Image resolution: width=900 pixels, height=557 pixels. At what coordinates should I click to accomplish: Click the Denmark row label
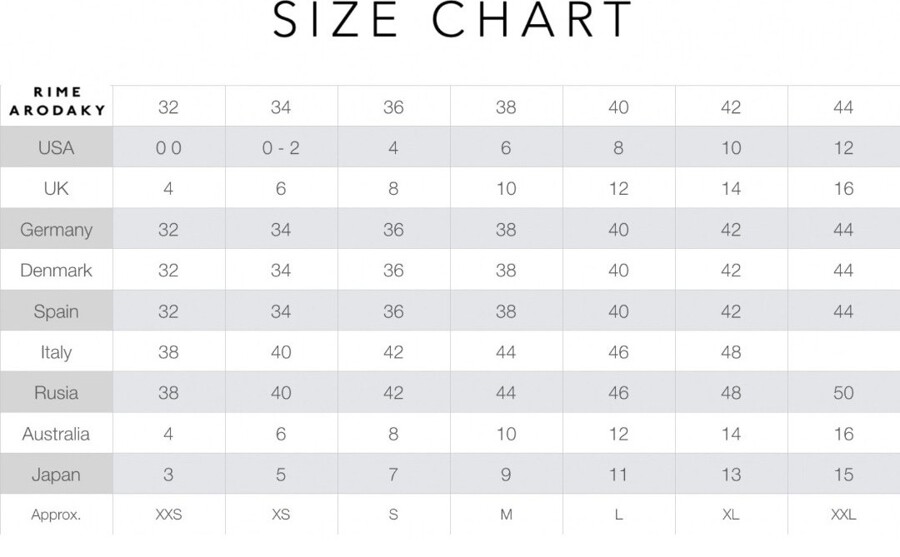pyautogui.click(x=56, y=270)
